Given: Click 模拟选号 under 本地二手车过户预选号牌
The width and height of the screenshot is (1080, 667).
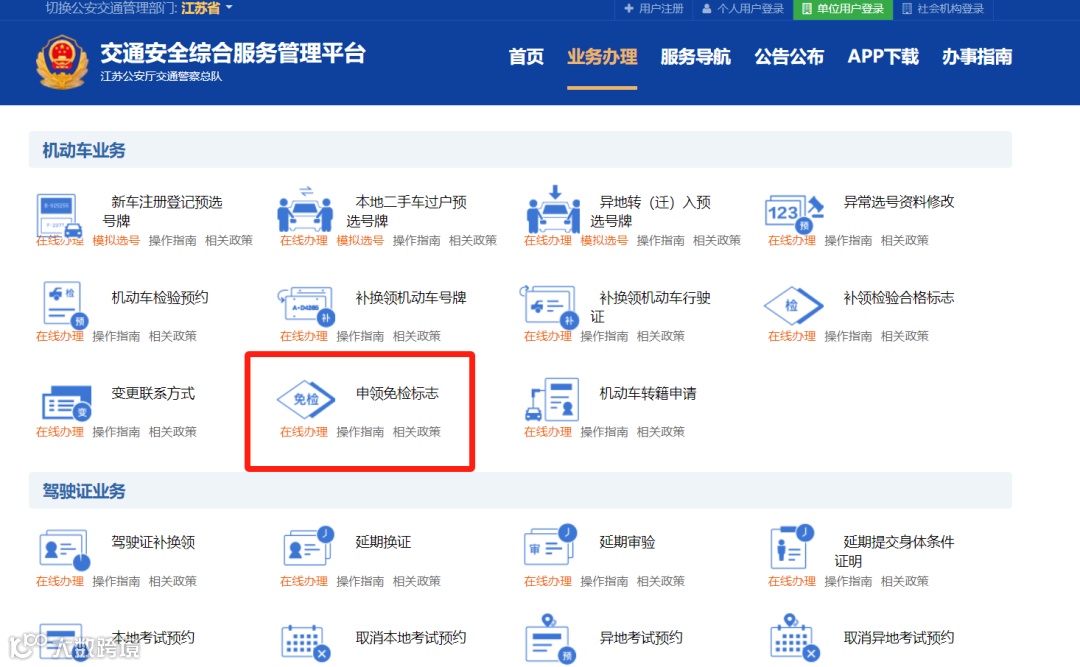Looking at the screenshot, I should (360, 240).
